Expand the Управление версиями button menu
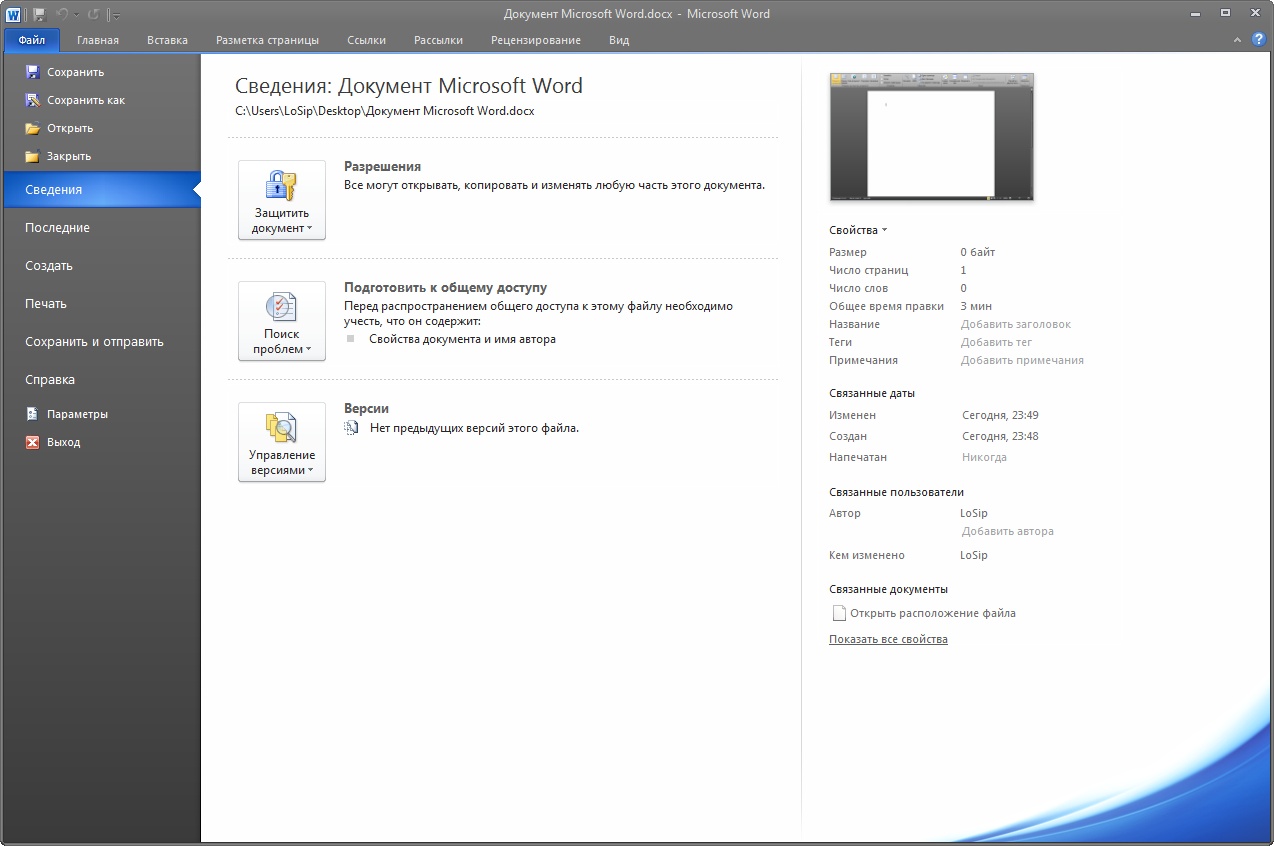The image size is (1274, 846). (x=282, y=442)
